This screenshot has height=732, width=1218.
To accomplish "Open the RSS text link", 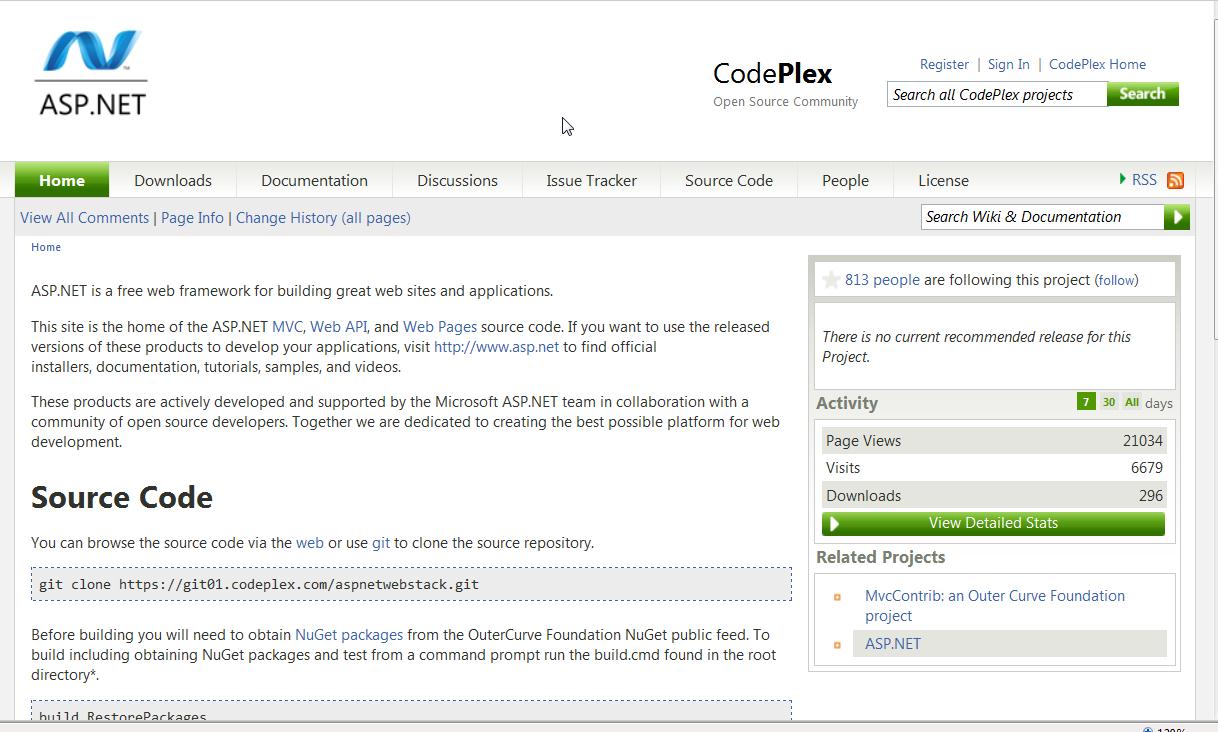I will coord(1144,180).
